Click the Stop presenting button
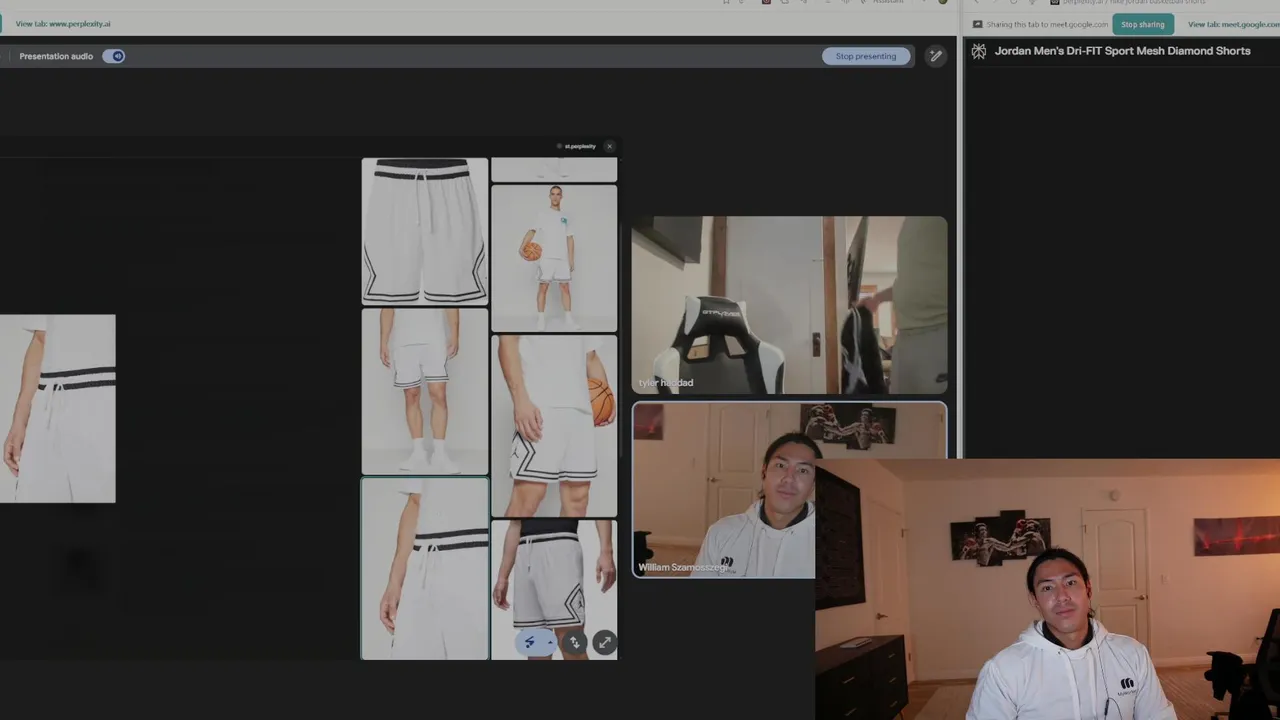The image size is (1280, 720). click(x=866, y=56)
